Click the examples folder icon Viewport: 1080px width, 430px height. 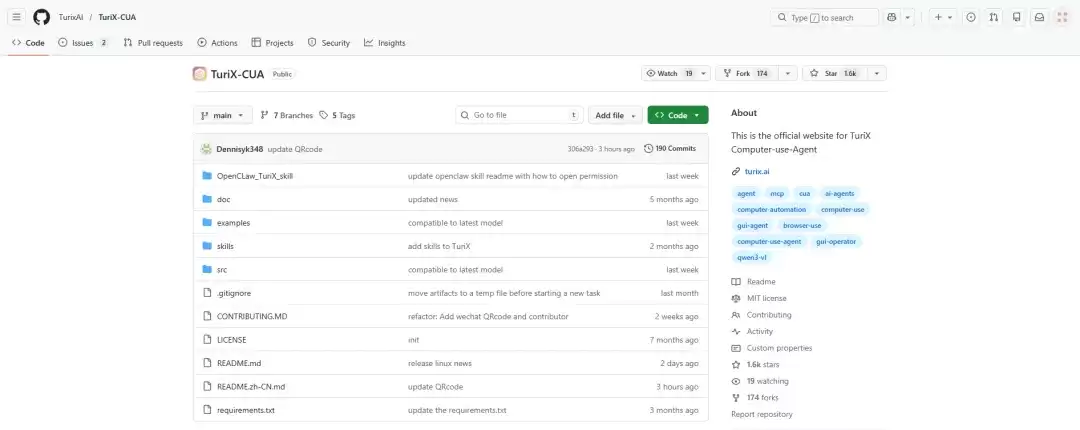(x=207, y=223)
